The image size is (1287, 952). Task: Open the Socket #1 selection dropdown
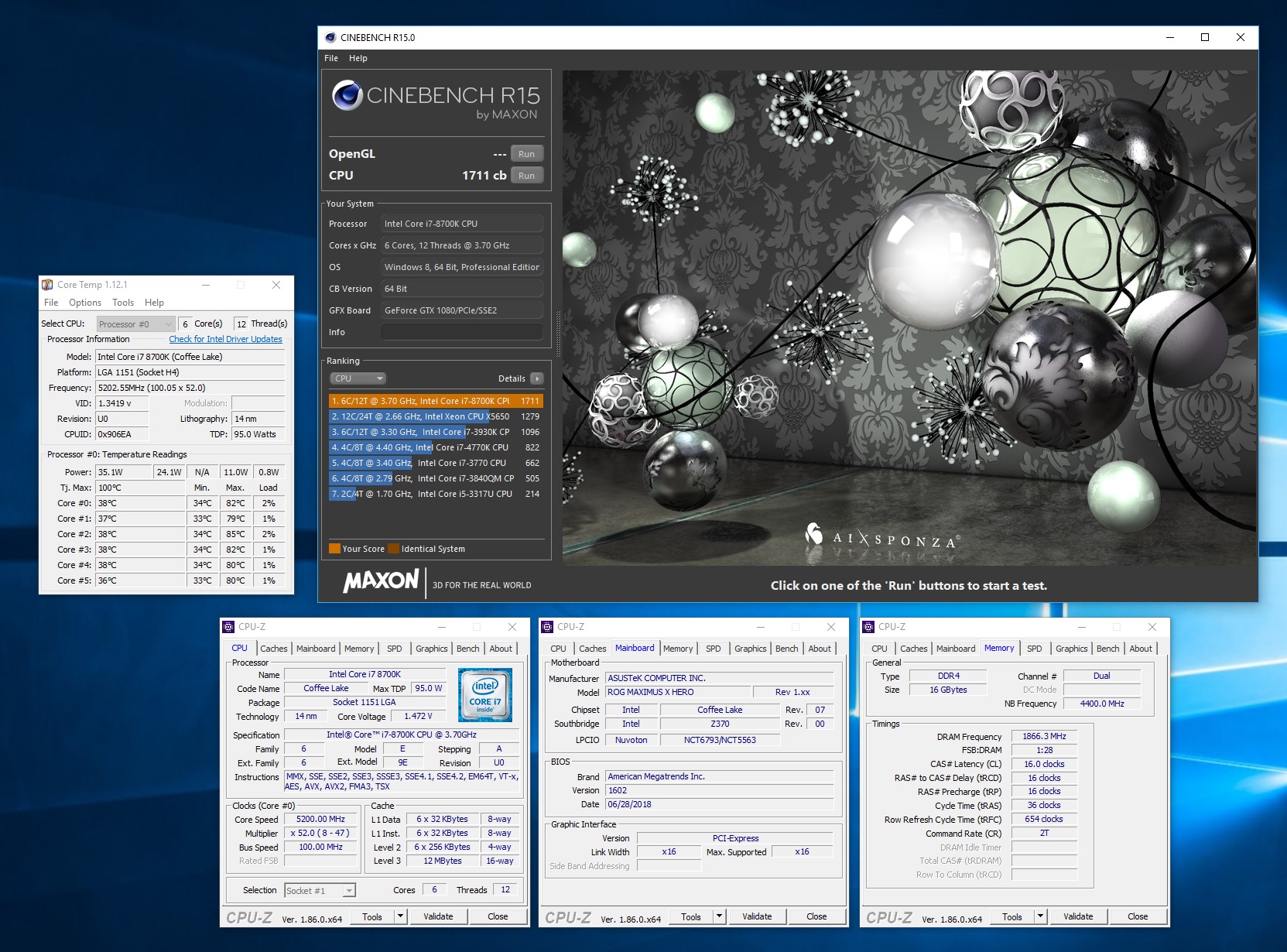[x=320, y=891]
